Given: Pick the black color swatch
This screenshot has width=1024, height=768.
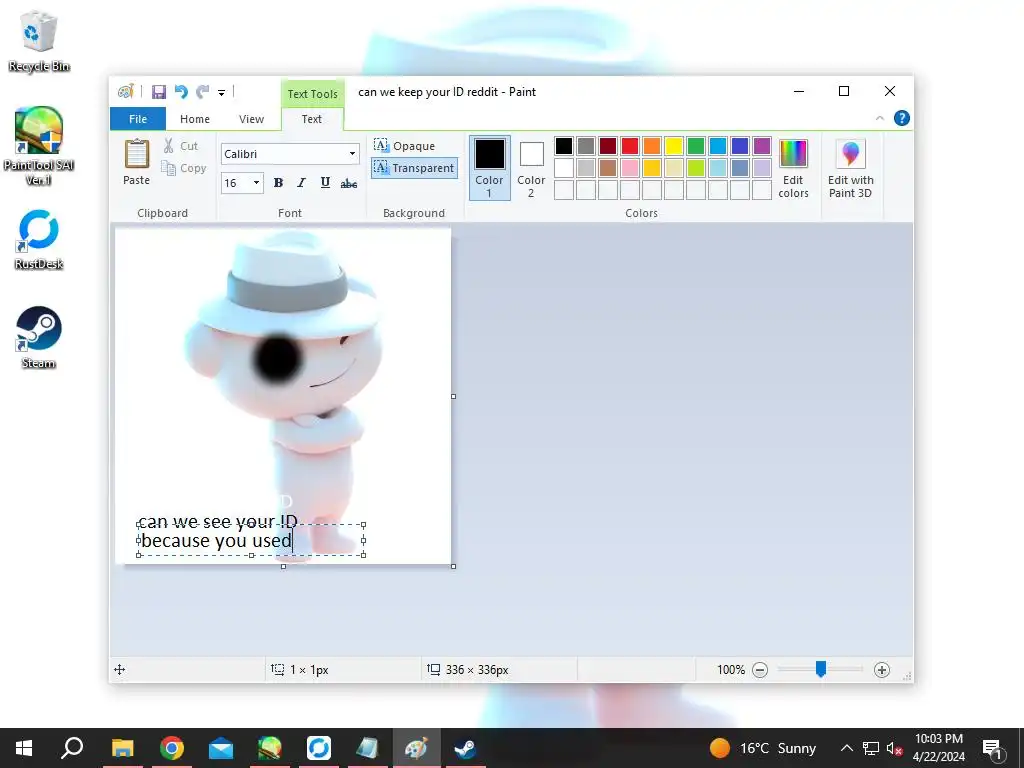Looking at the screenshot, I should [x=564, y=146].
